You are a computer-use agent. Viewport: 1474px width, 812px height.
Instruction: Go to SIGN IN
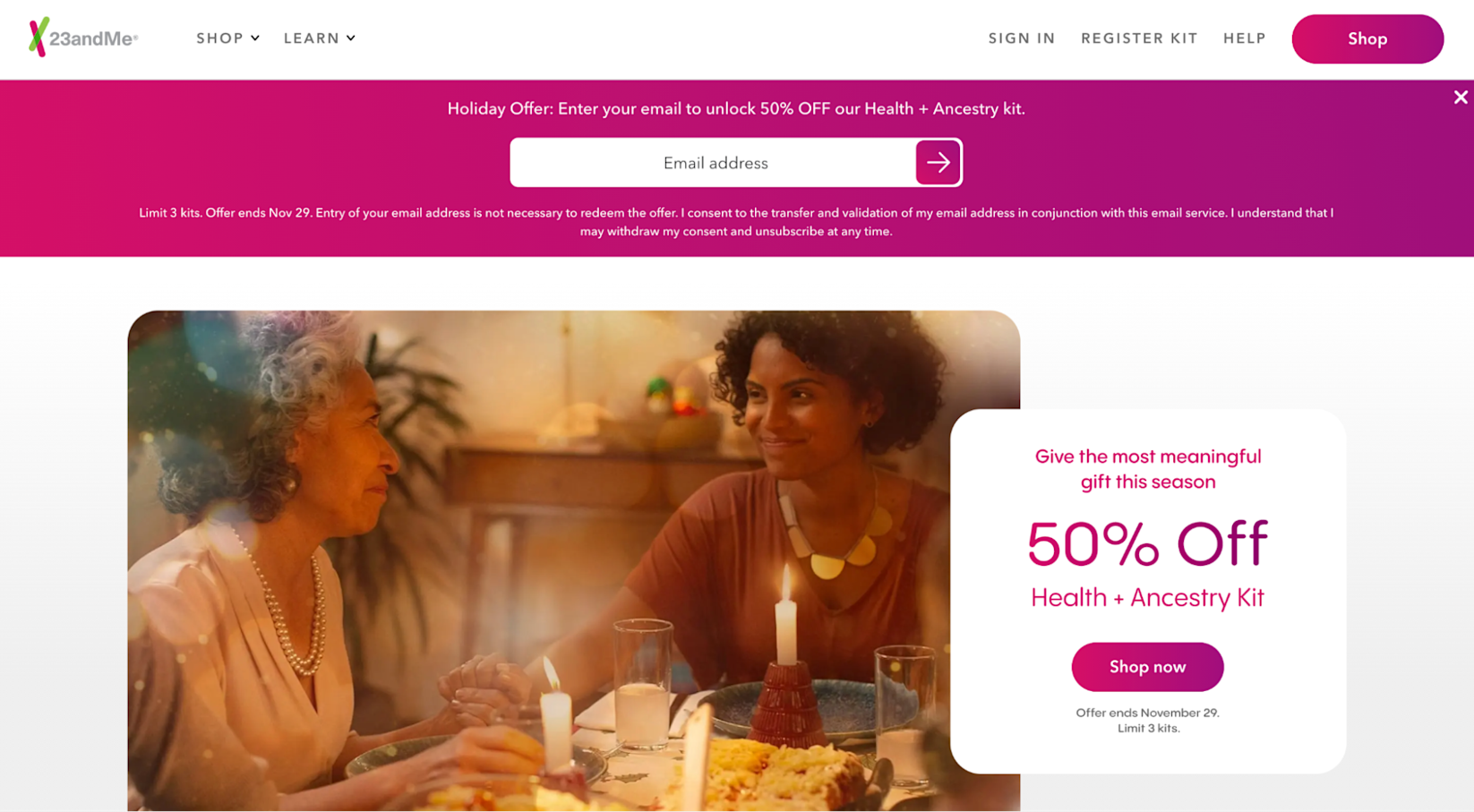[x=1022, y=38]
